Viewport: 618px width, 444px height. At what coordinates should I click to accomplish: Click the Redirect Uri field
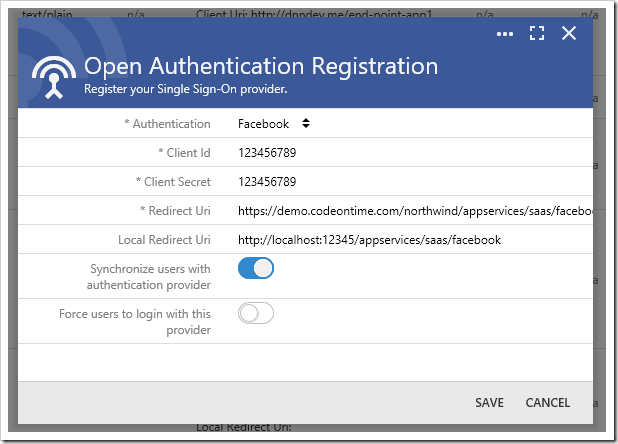pyautogui.click(x=415, y=211)
